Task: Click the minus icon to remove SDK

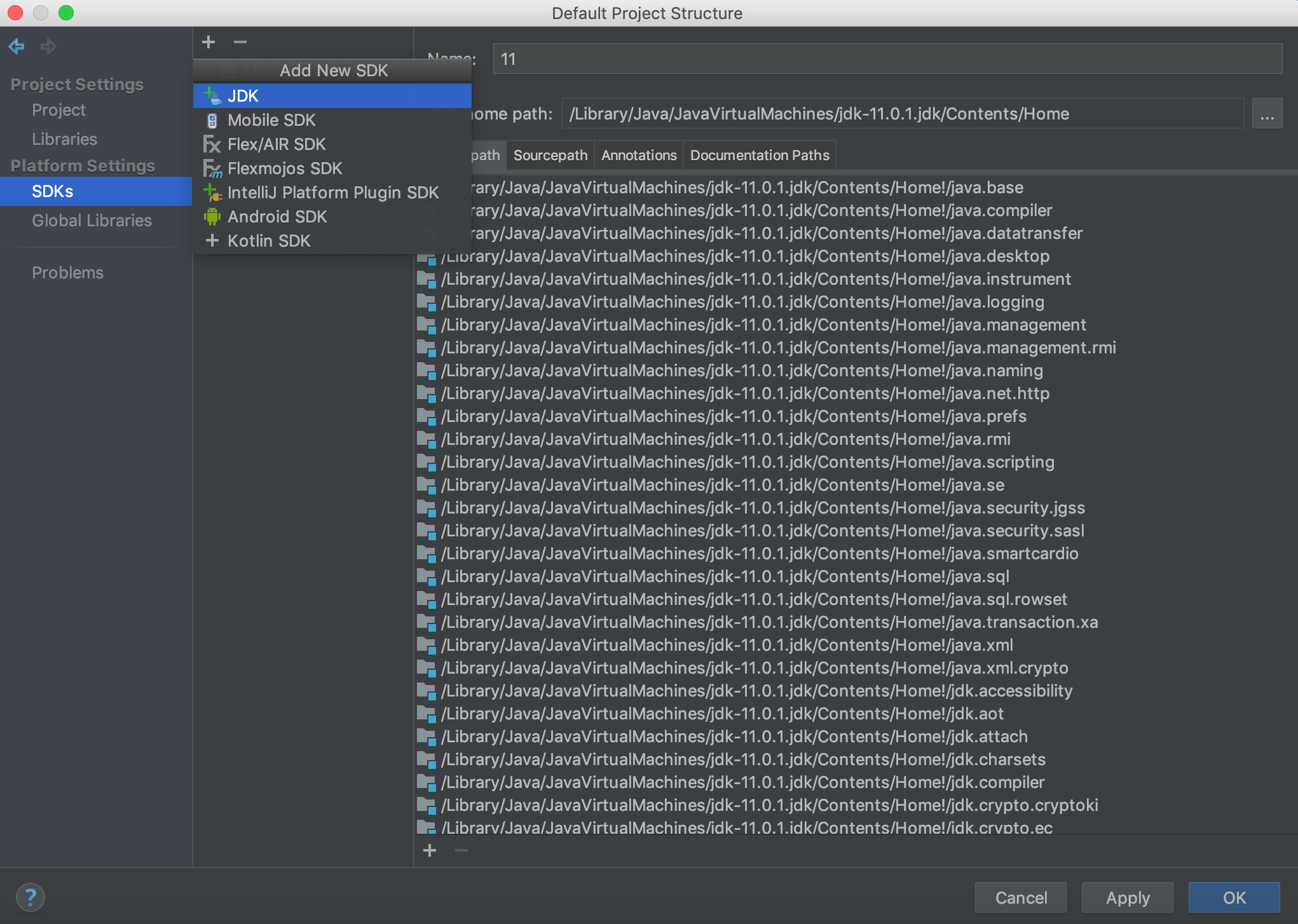Action: coord(240,42)
